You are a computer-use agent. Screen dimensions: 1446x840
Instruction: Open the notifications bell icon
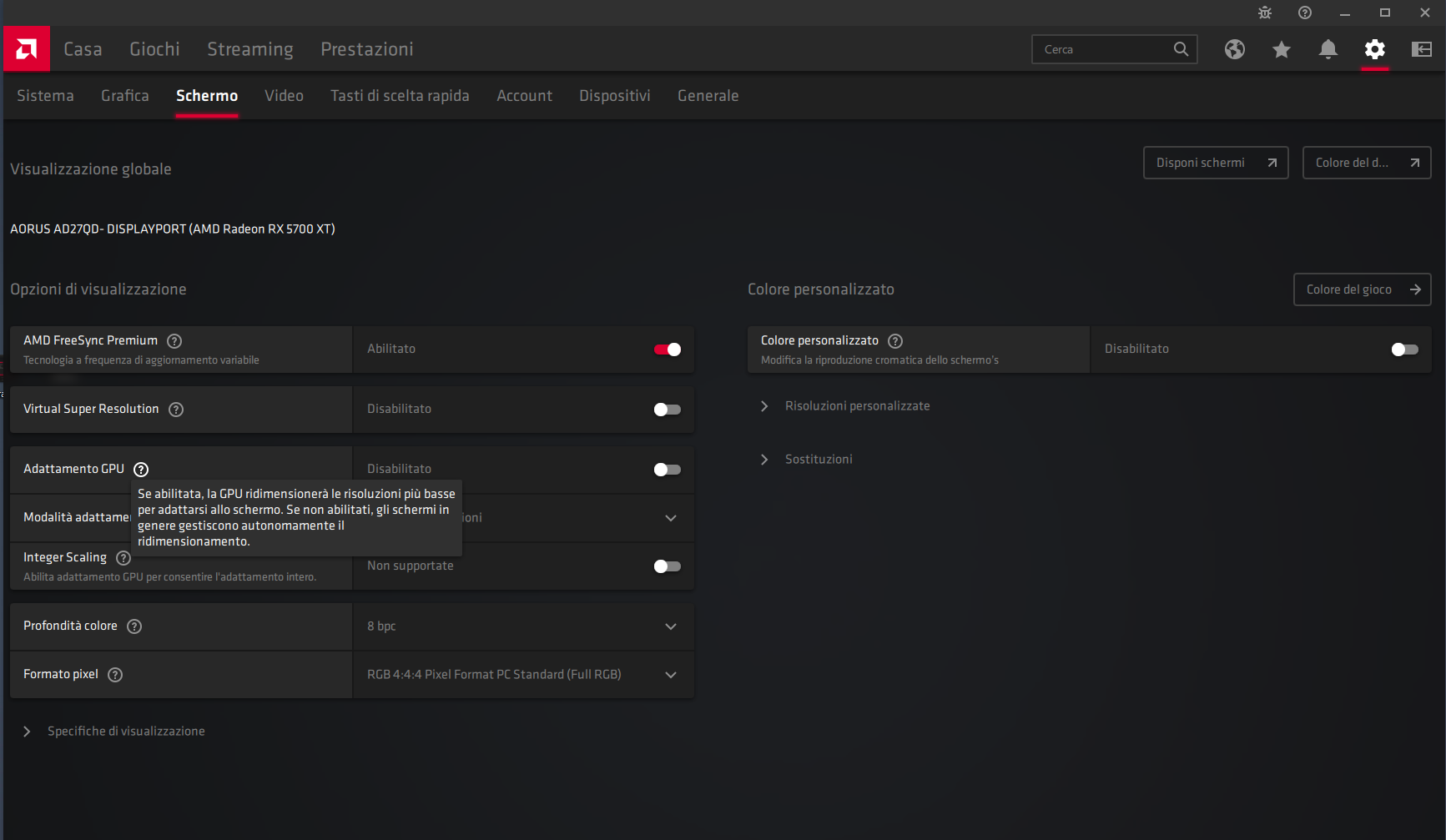pyautogui.click(x=1328, y=49)
